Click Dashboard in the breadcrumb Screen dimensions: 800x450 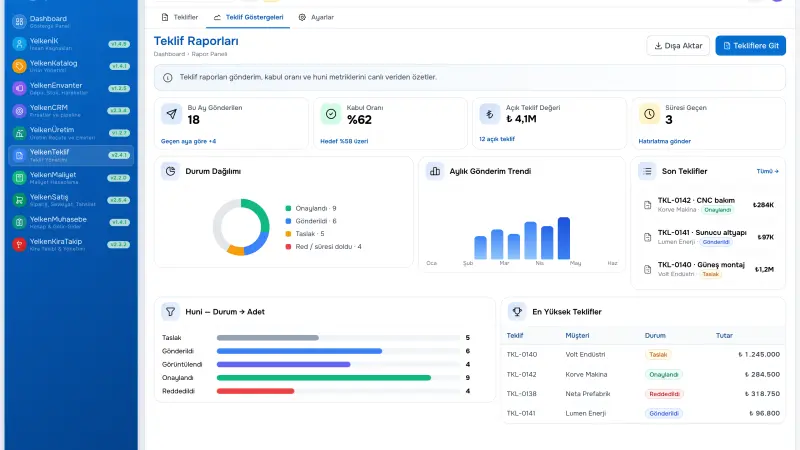[x=169, y=54]
